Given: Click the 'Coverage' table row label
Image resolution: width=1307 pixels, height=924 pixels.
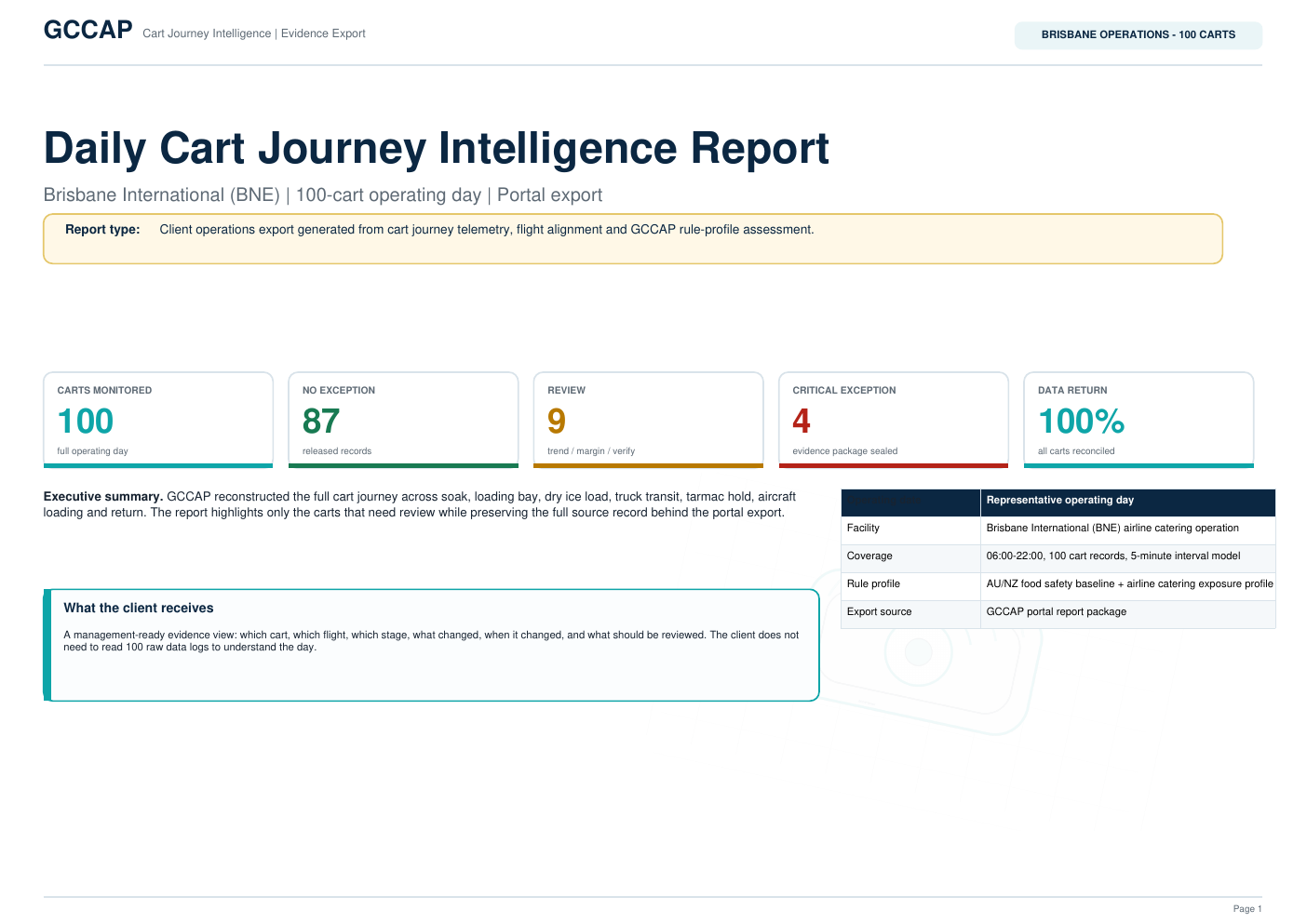Looking at the screenshot, I should click(x=869, y=556).
